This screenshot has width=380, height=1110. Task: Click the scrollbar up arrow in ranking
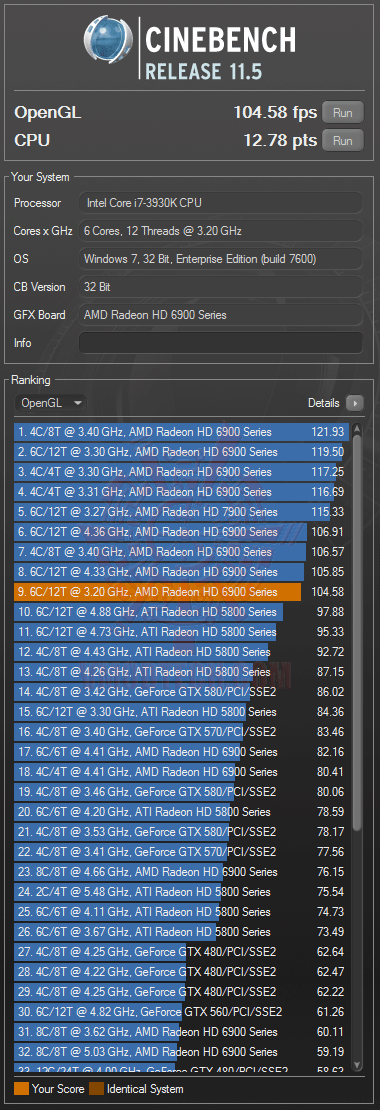tap(357, 428)
